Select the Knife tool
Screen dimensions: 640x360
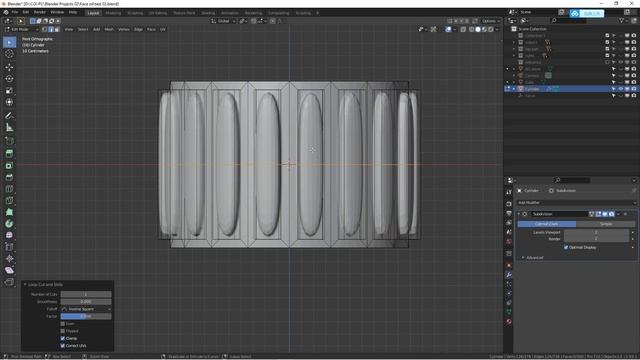pos(9,200)
